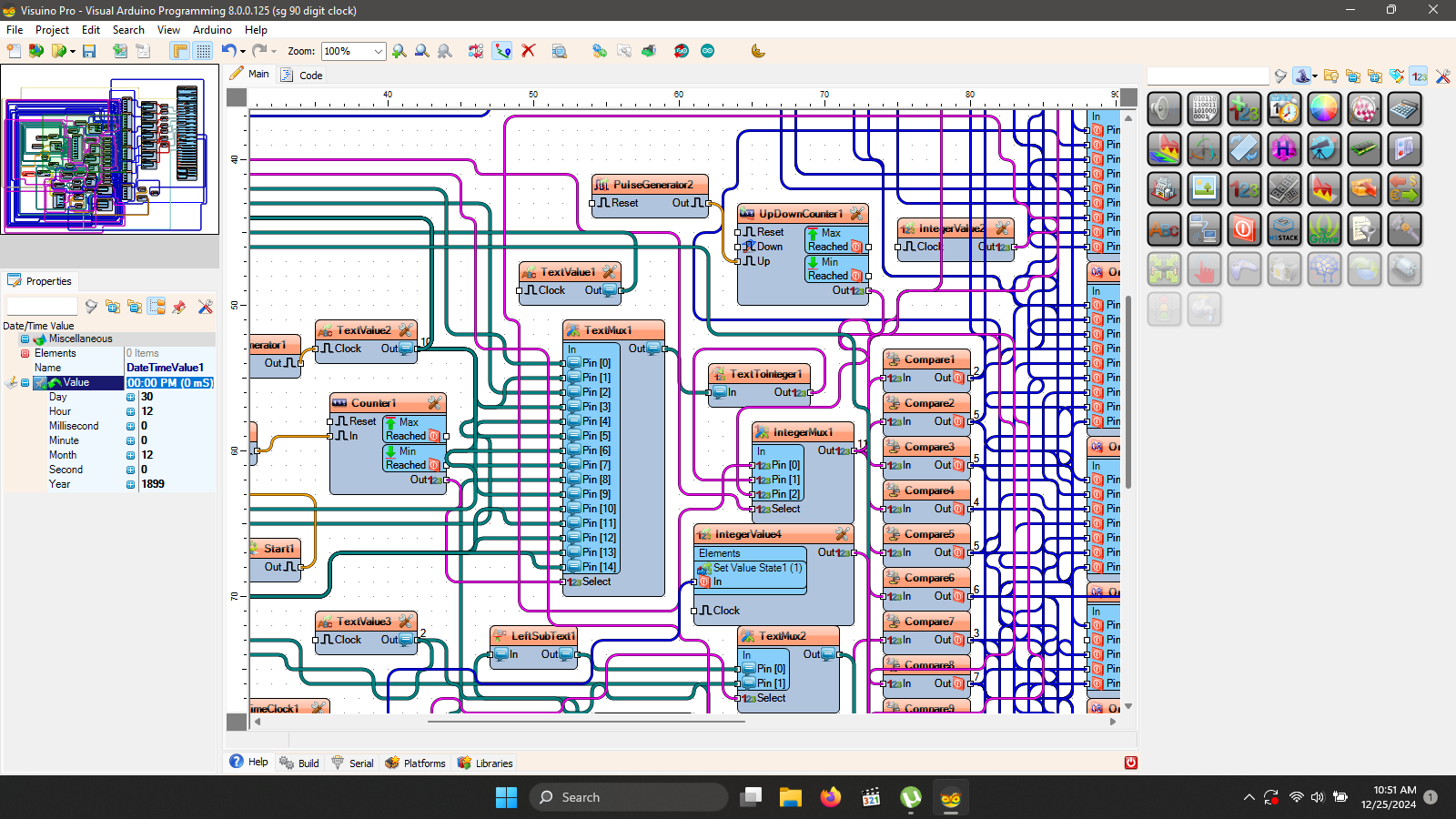Click the horizontal scrollbar of the design canvas

[x=683, y=722]
